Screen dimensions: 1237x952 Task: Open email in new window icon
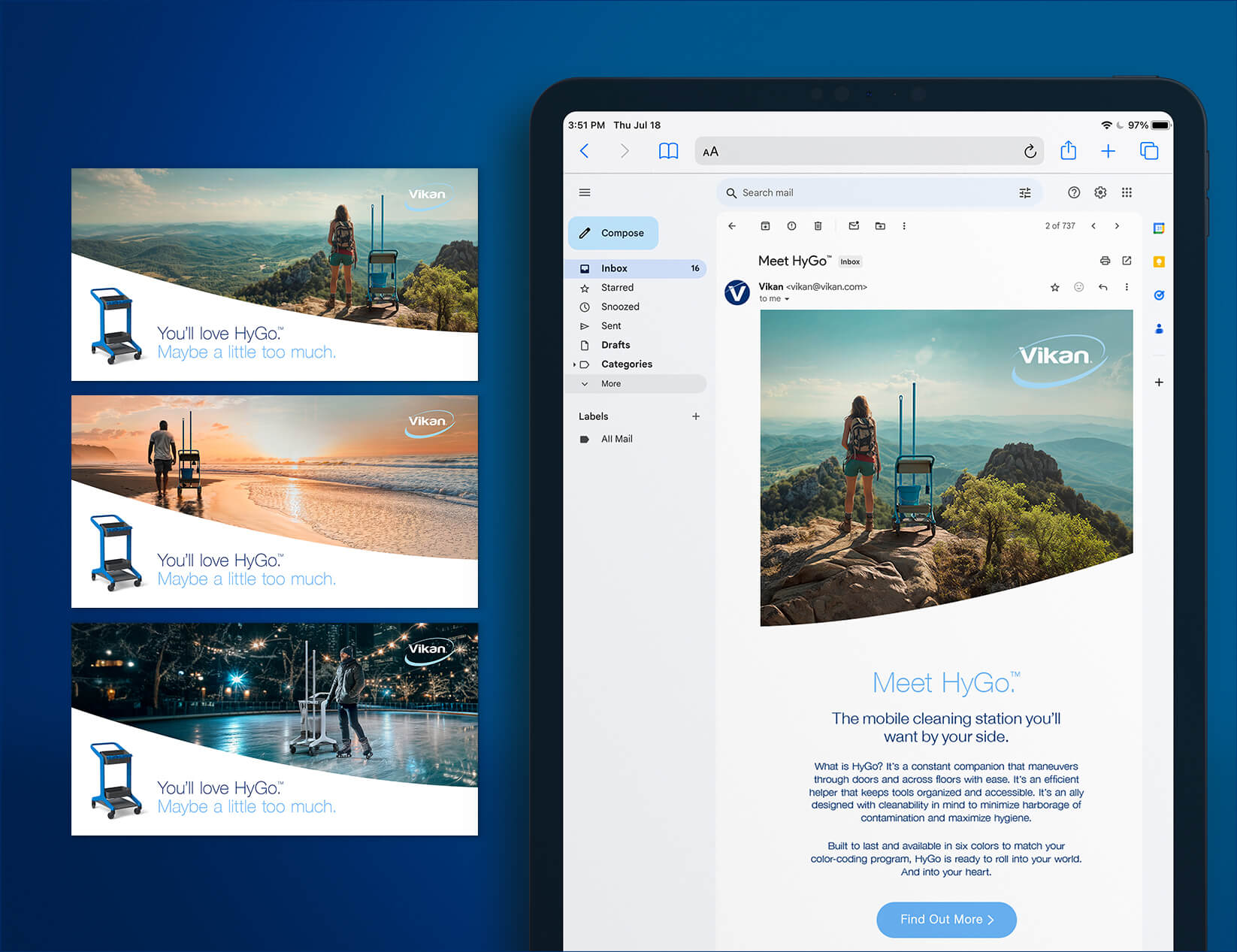(1127, 261)
